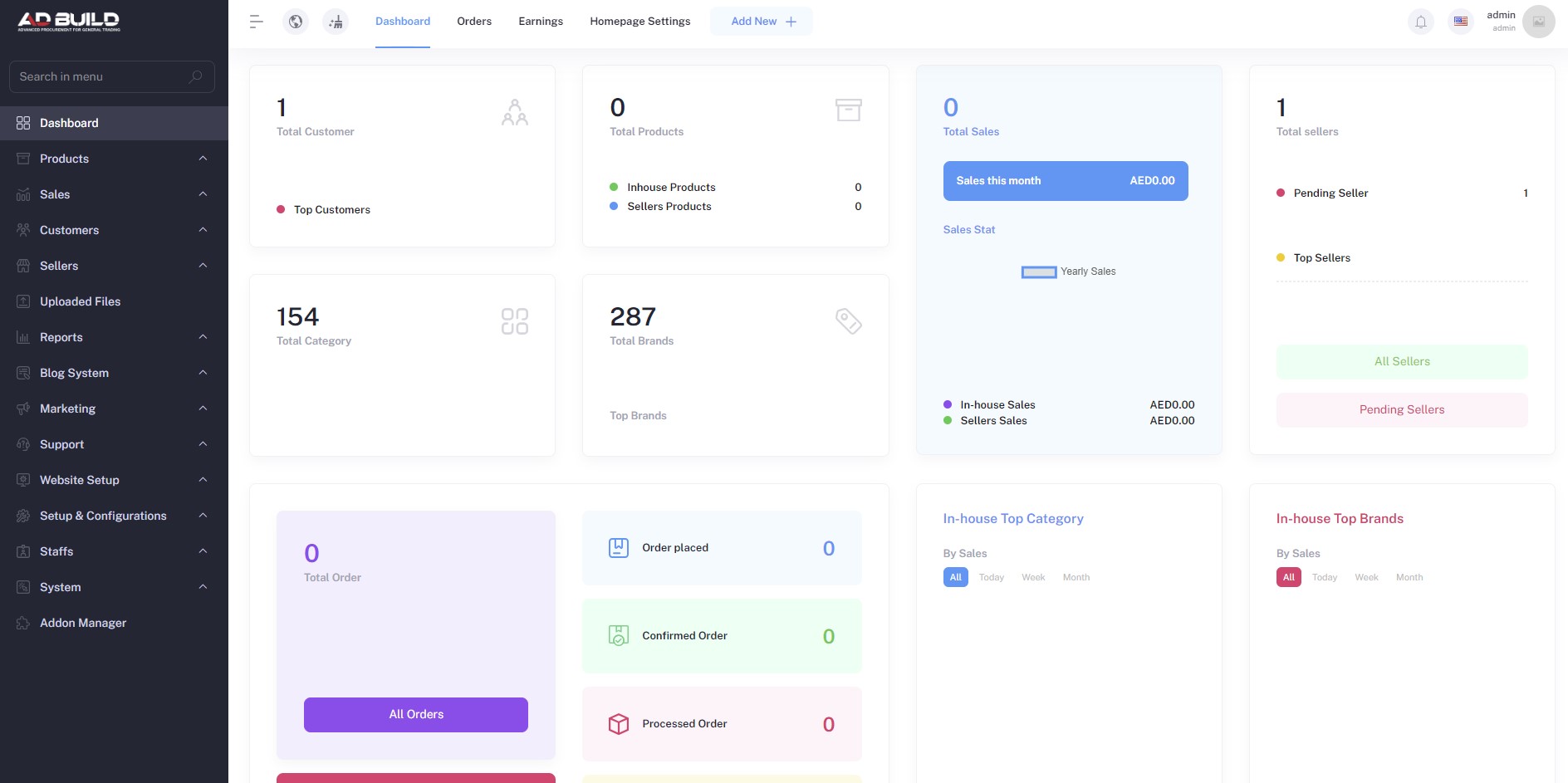The height and width of the screenshot is (783, 1568).
Task: Open the Orders top tab
Action: (x=474, y=22)
